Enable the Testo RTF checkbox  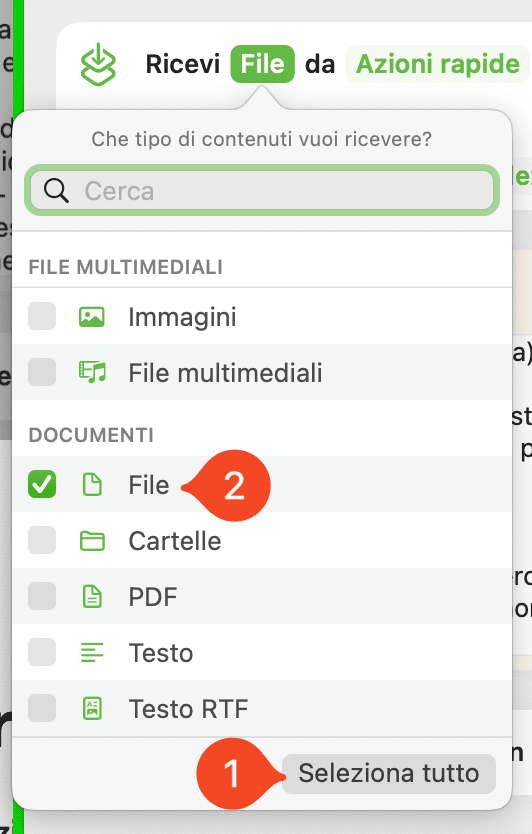(42, 708)
